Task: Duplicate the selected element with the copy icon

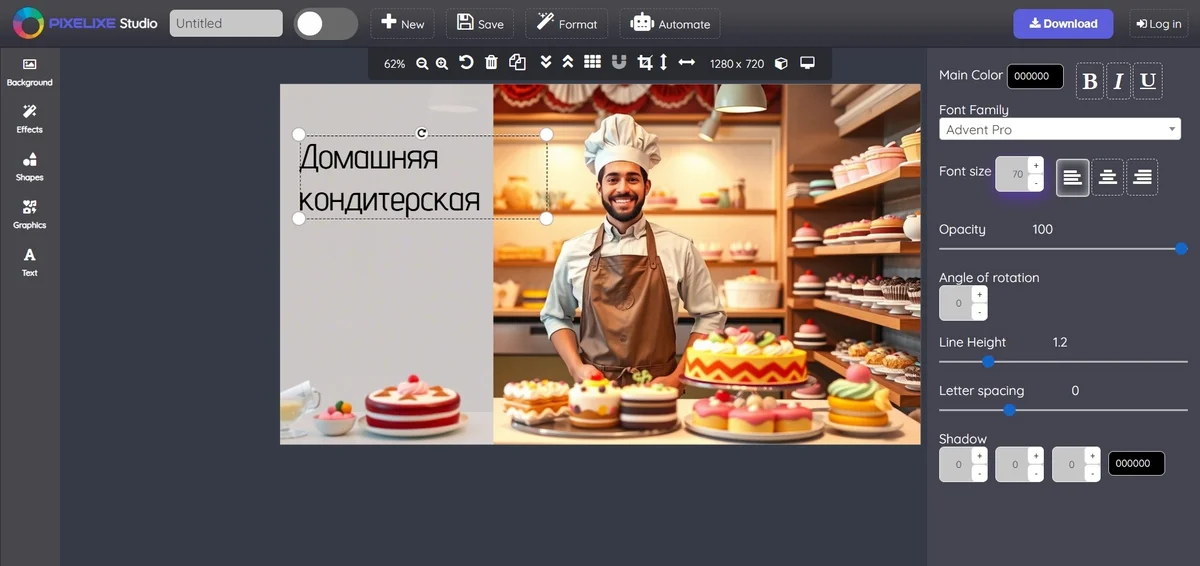Action: tap(517, 62)
